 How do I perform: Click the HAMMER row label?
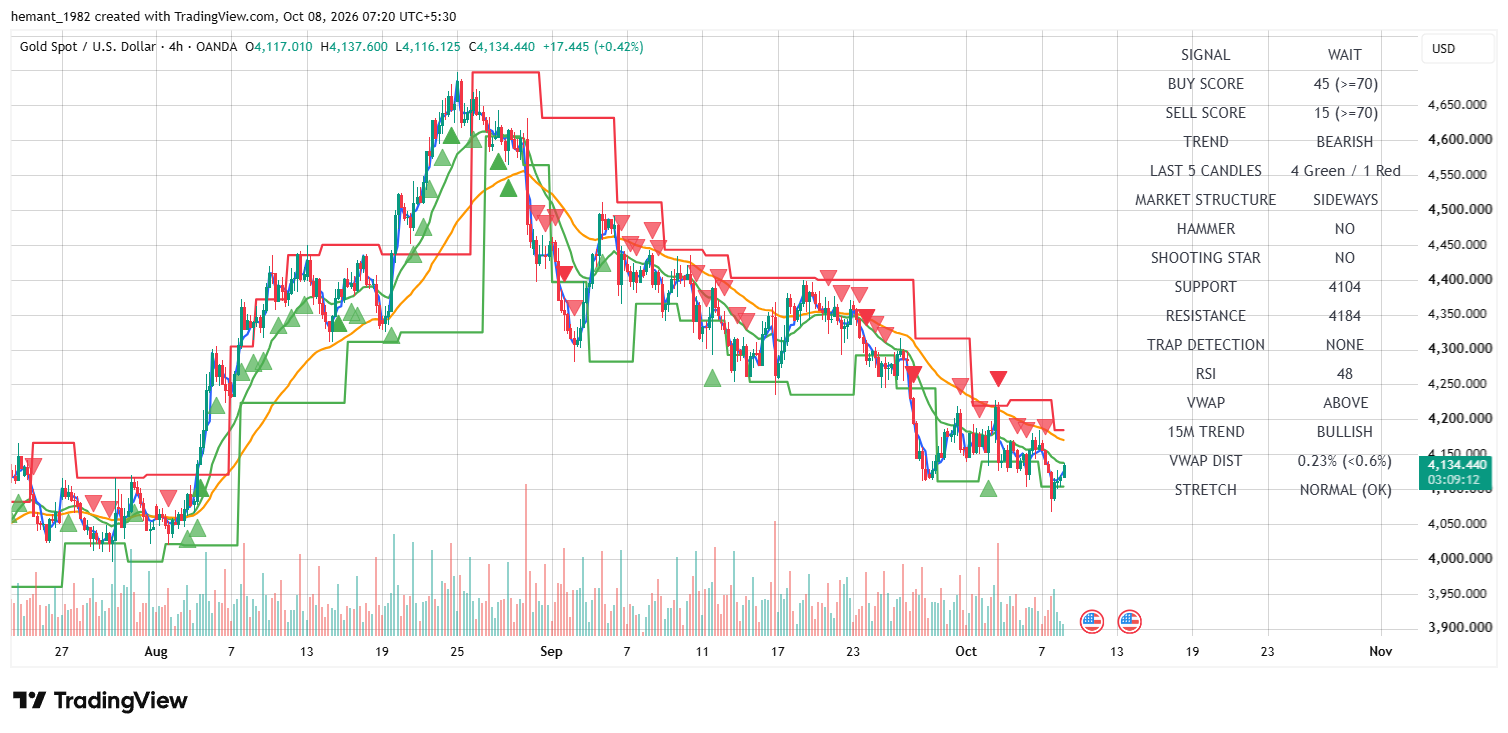(x=1205, y=229)
